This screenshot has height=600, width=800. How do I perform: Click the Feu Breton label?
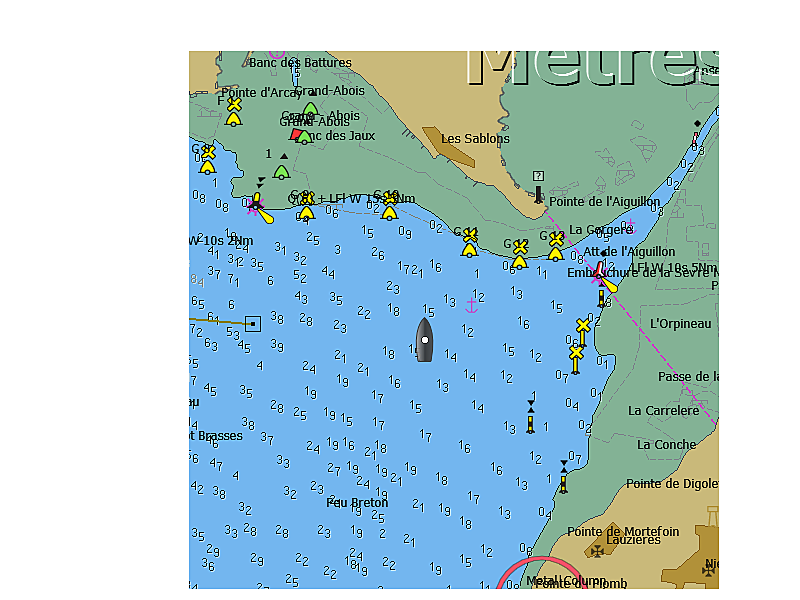pyautogui.click(x=357, y=503)
